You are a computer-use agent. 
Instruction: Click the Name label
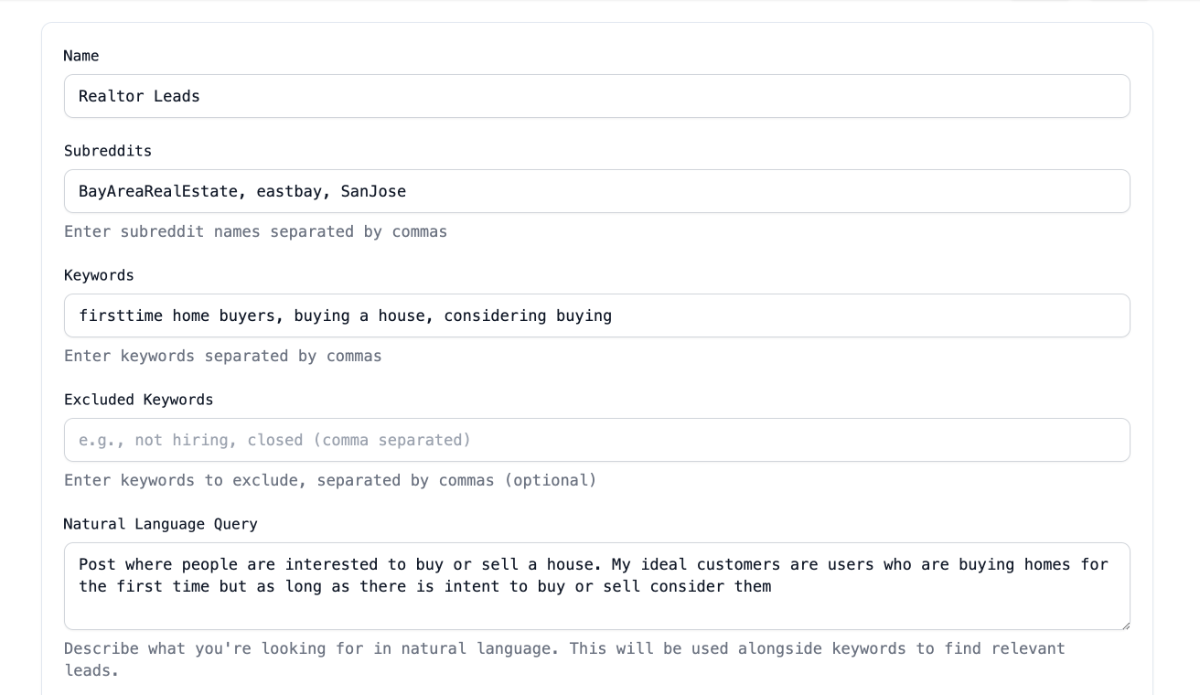tap(81, 56)
